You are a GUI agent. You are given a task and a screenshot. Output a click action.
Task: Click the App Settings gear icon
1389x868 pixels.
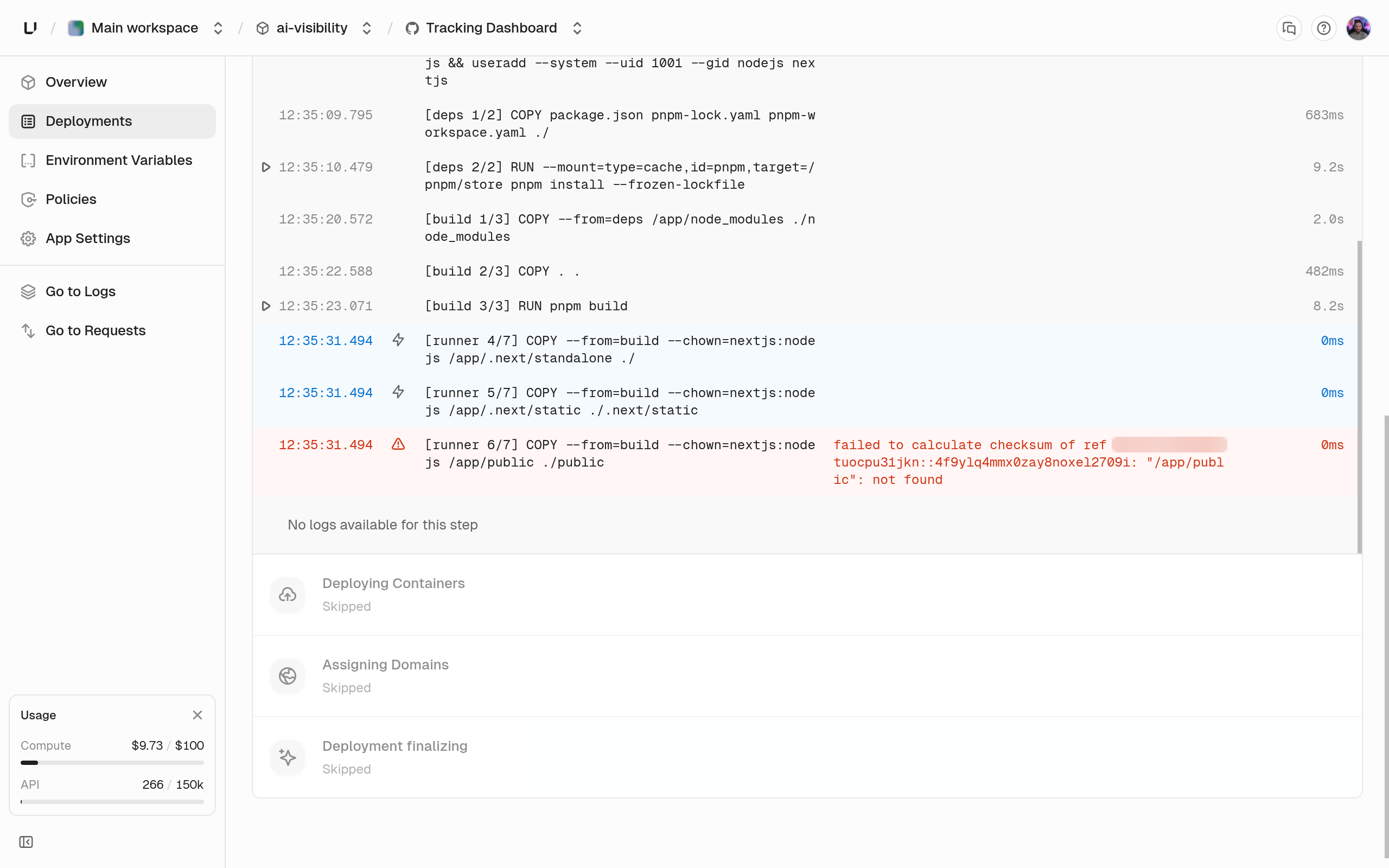click(x=28, y=239)
